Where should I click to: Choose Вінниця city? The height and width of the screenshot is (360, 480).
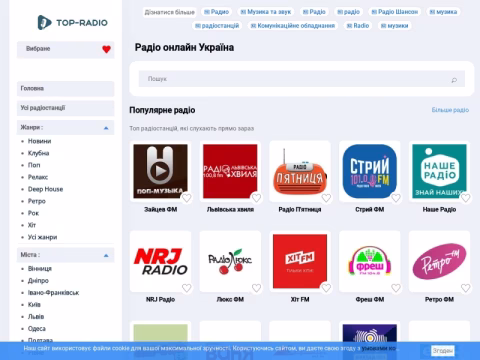[40, 269]
